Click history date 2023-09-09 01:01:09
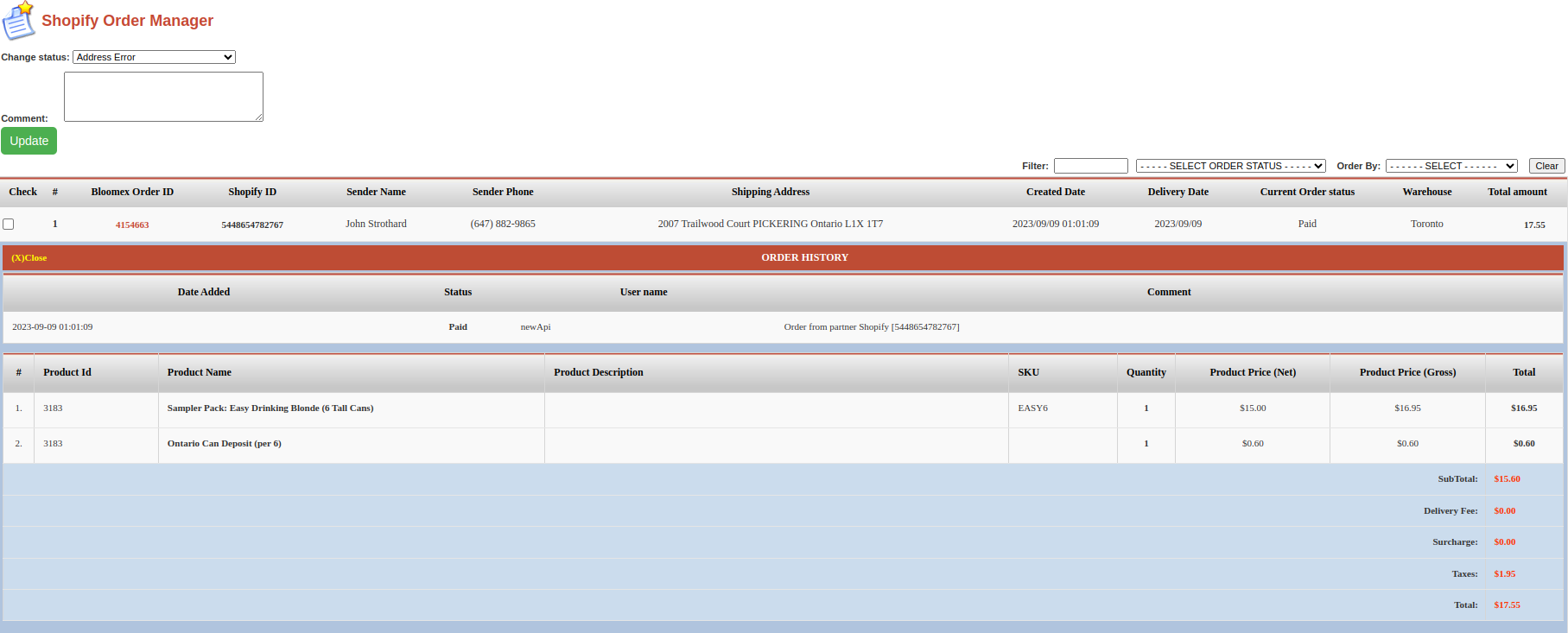Image resolution: width=1568 pixels, height=633 pixels. pos(53,326)
